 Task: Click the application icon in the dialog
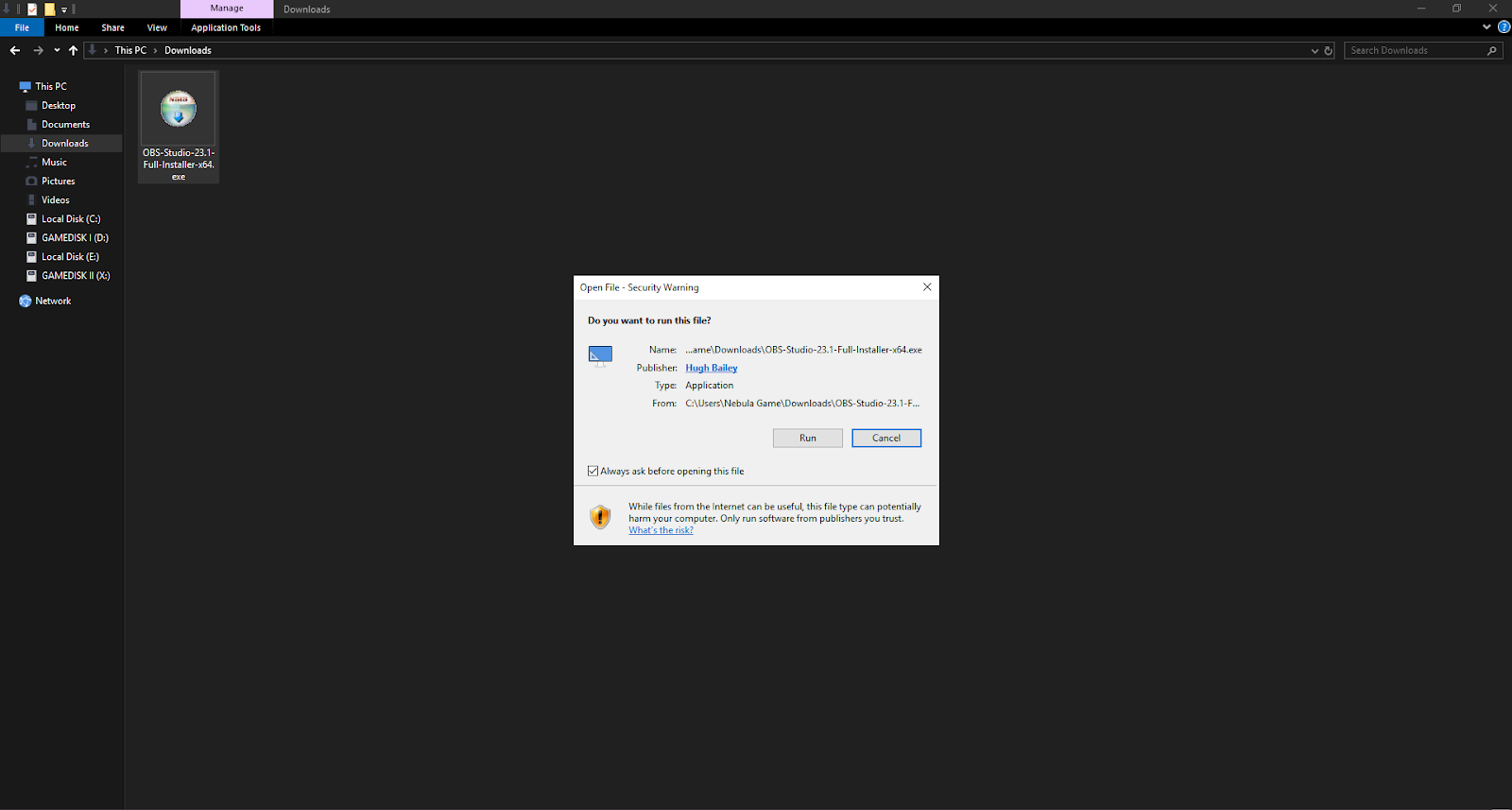click(x=601, y=356)
